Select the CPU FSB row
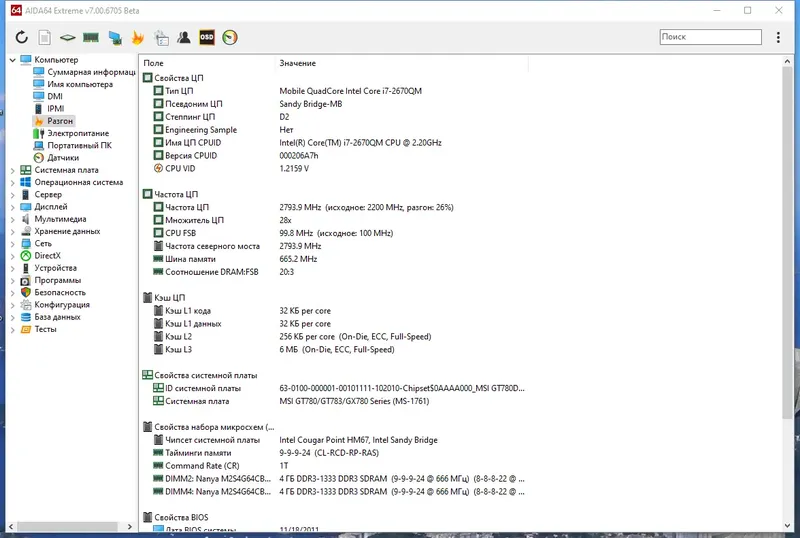The image size is (800, 538). coord(337,233)
